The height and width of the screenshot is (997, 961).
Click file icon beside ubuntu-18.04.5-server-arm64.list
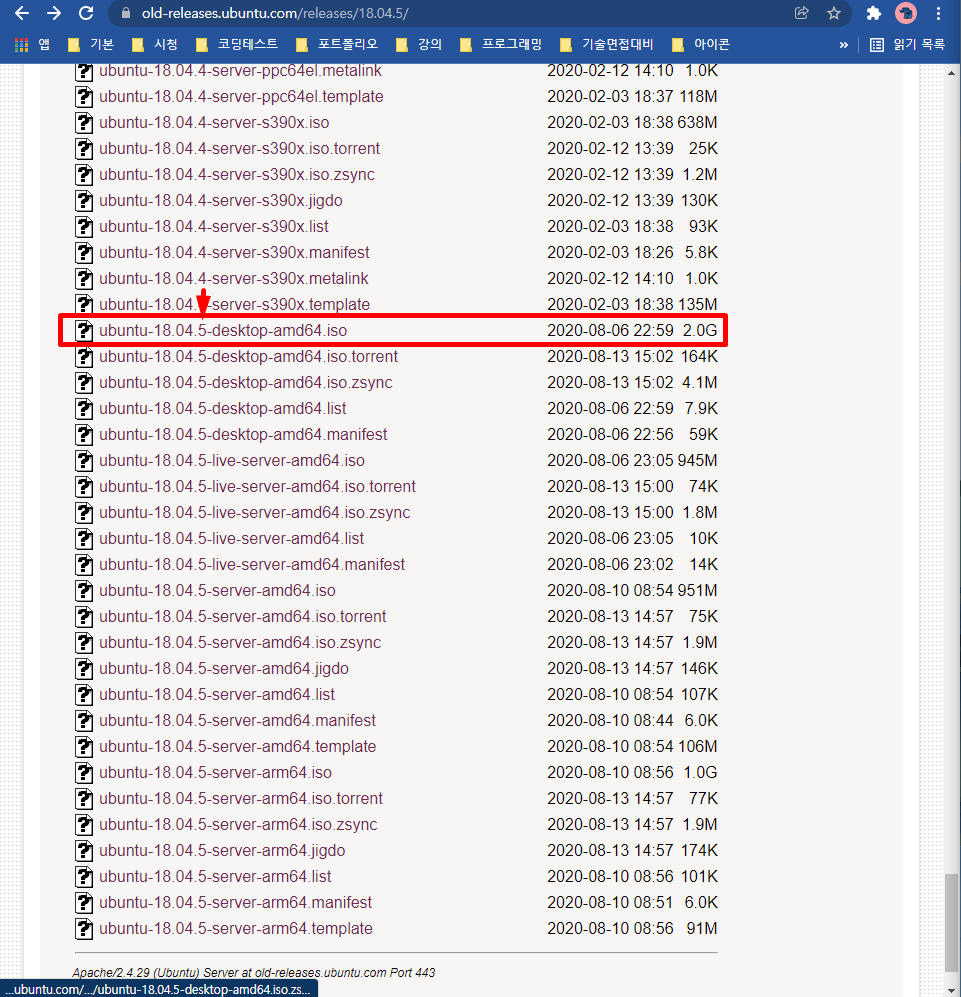click(84, 877)
